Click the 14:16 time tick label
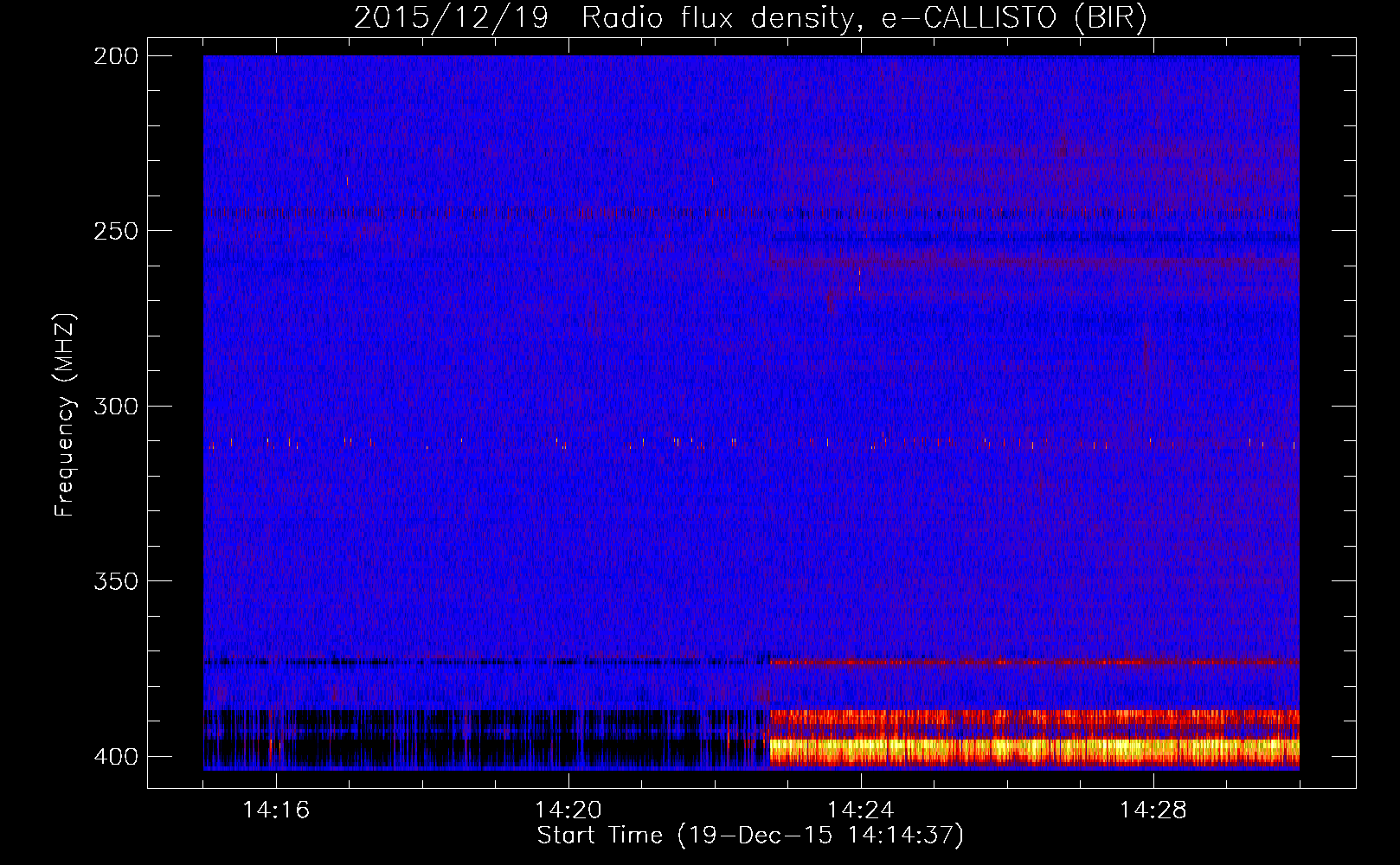Image resolution: width=1400 pixels, height=865 pixels. click(x=276, y=811)
